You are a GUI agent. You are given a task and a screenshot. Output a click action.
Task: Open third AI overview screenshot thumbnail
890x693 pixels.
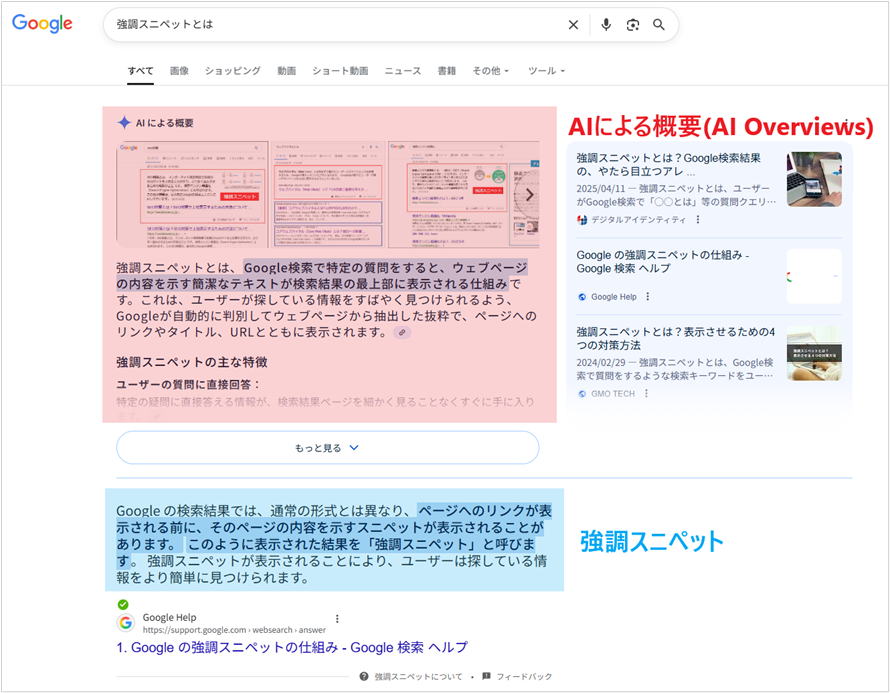pos(464,195)
